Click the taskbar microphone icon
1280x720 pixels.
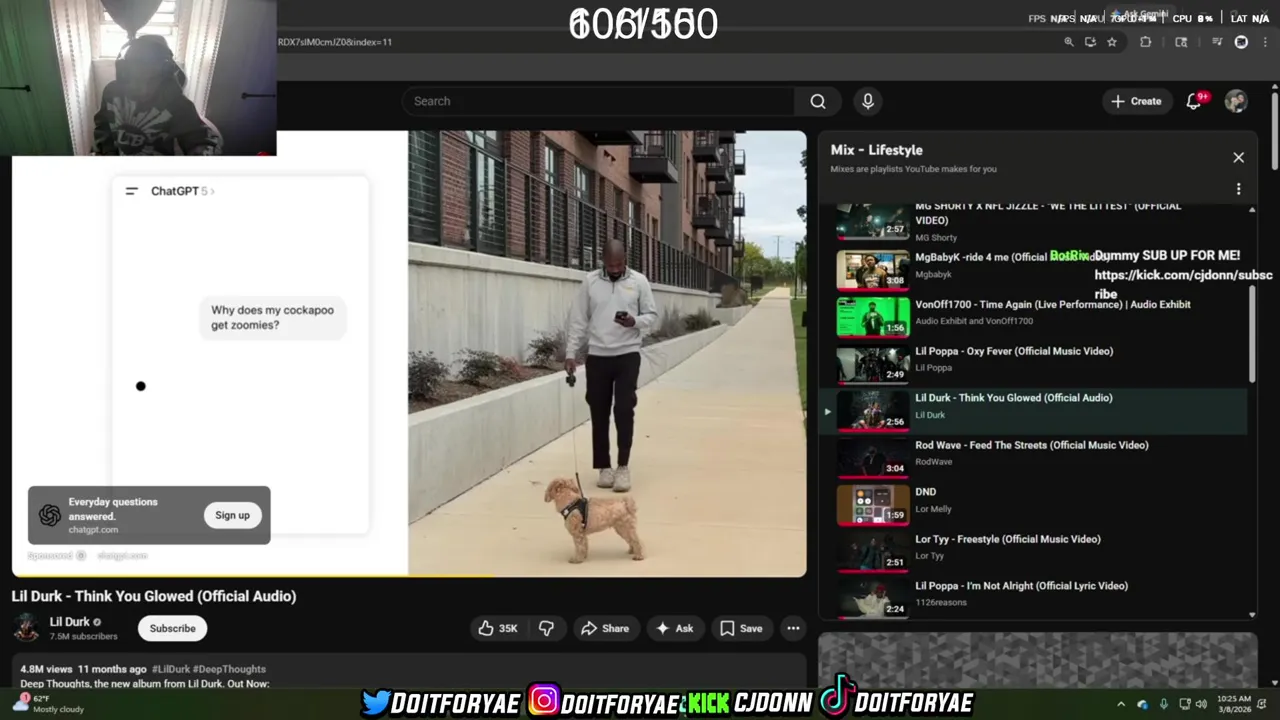tap(1163, 704)
